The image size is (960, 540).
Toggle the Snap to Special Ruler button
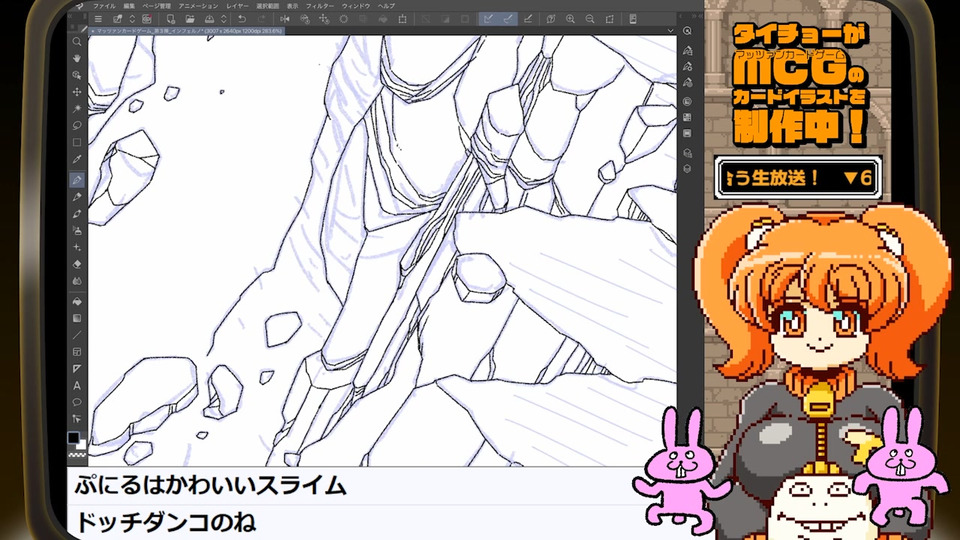508,20
